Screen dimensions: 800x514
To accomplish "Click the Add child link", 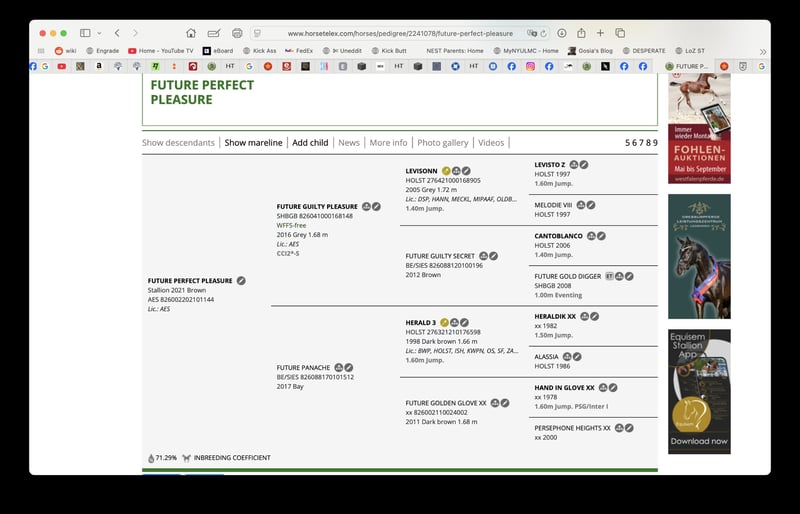I will pyautogui.click(x=310, y=143).
